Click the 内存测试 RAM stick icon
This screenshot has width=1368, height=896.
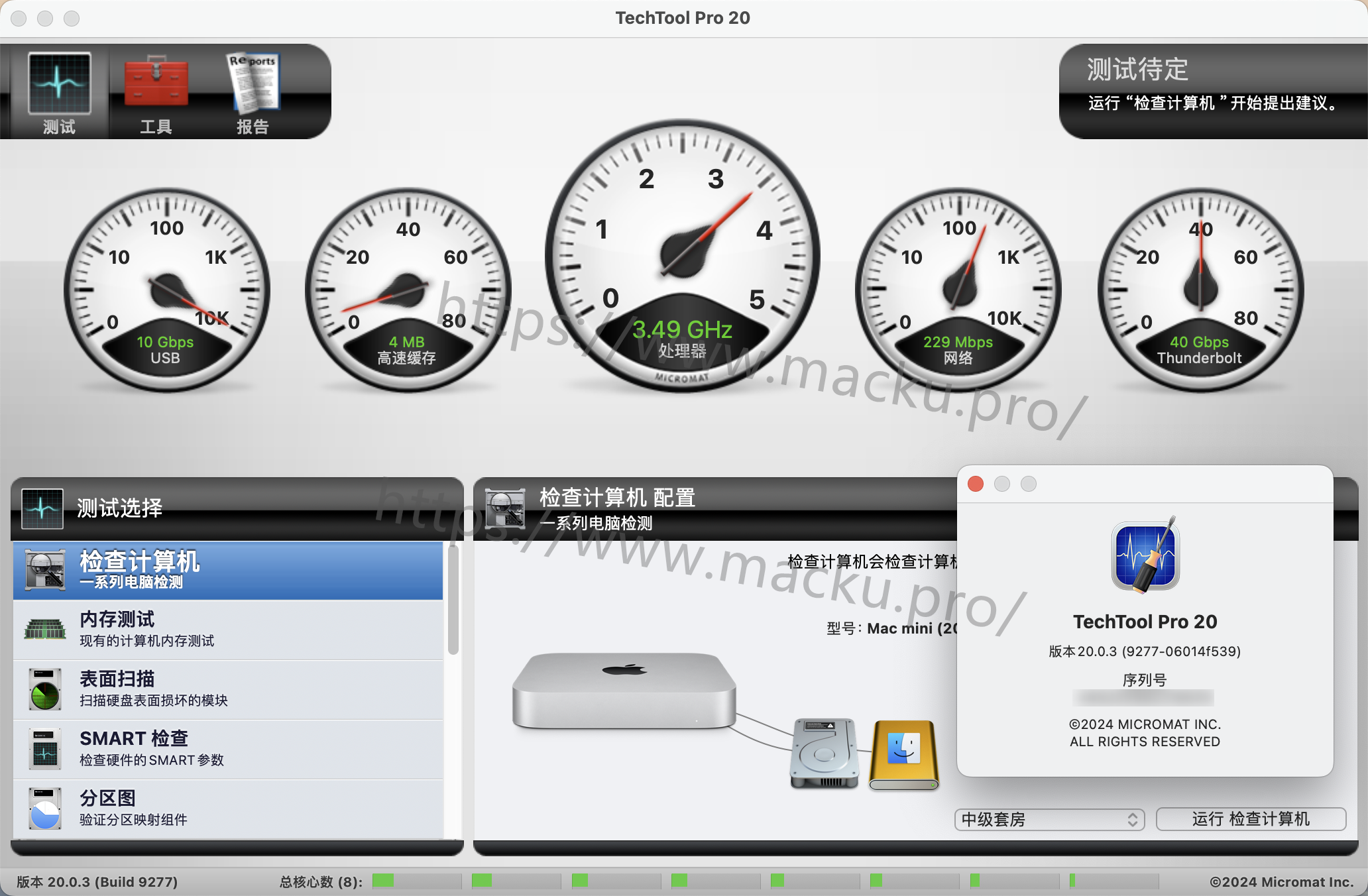(45, 629)
